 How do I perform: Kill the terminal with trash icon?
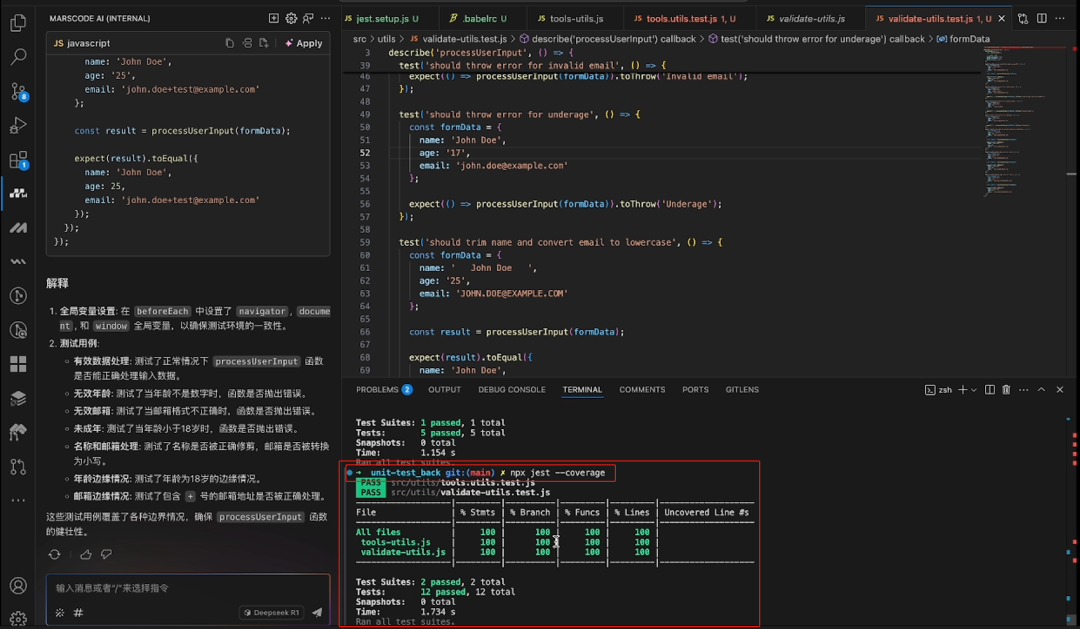coord(1006,390)
